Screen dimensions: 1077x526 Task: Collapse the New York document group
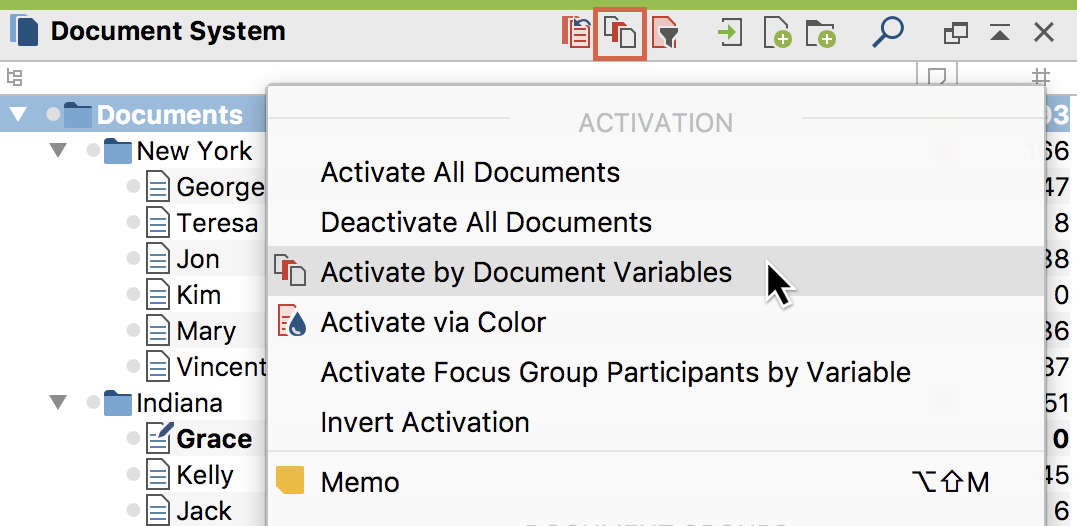pyautogui.click(x=58, y=151)
